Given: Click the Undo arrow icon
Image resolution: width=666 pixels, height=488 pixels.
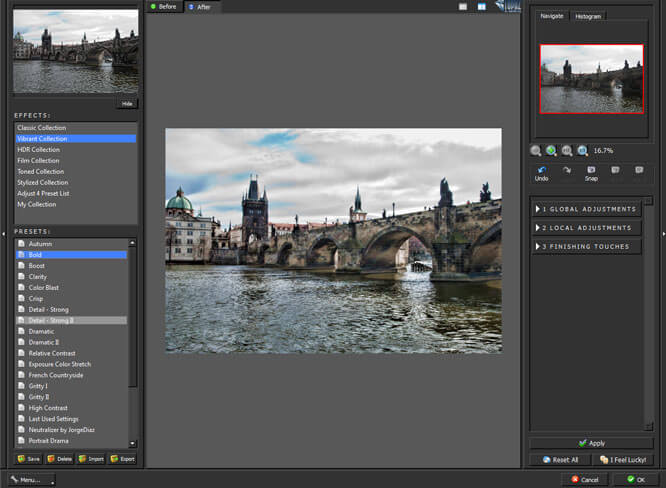Looking at the screenshot, I should pyautogui.click(x=541, y=169).
